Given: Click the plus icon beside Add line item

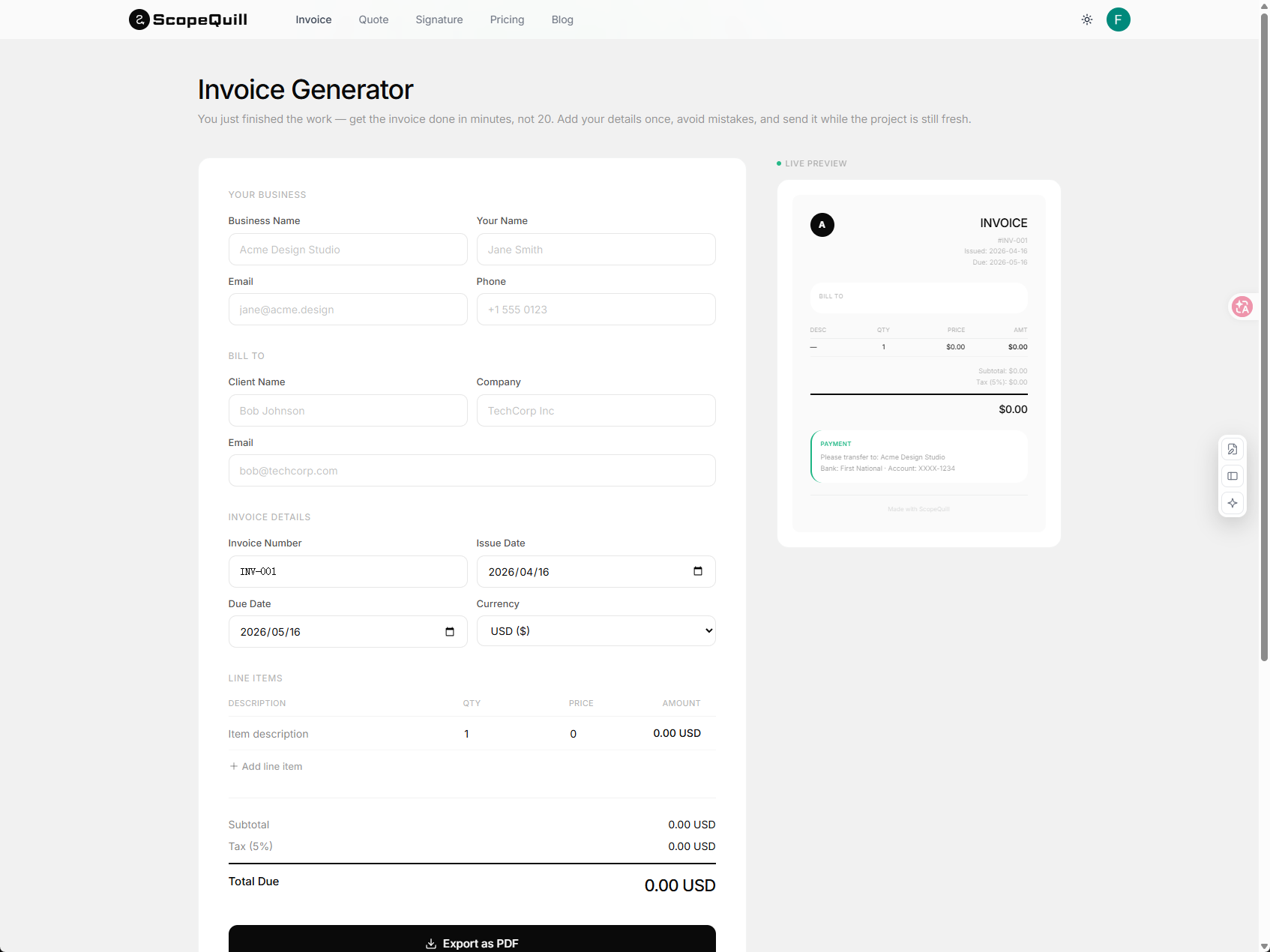Looking at the screenshot, I should click(x=234, y=766).
